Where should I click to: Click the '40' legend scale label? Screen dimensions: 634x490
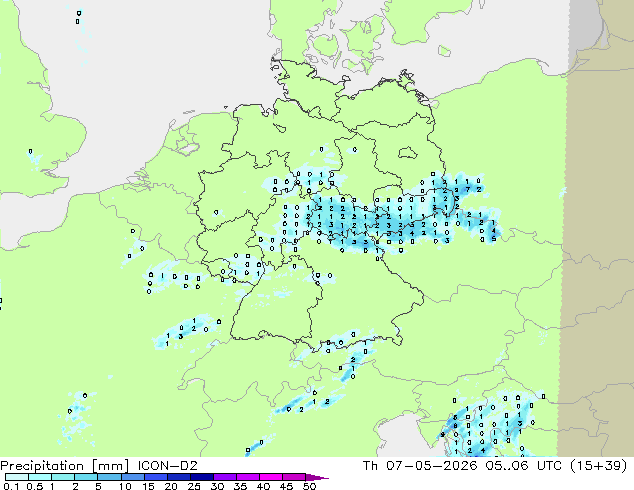[263, 486]
